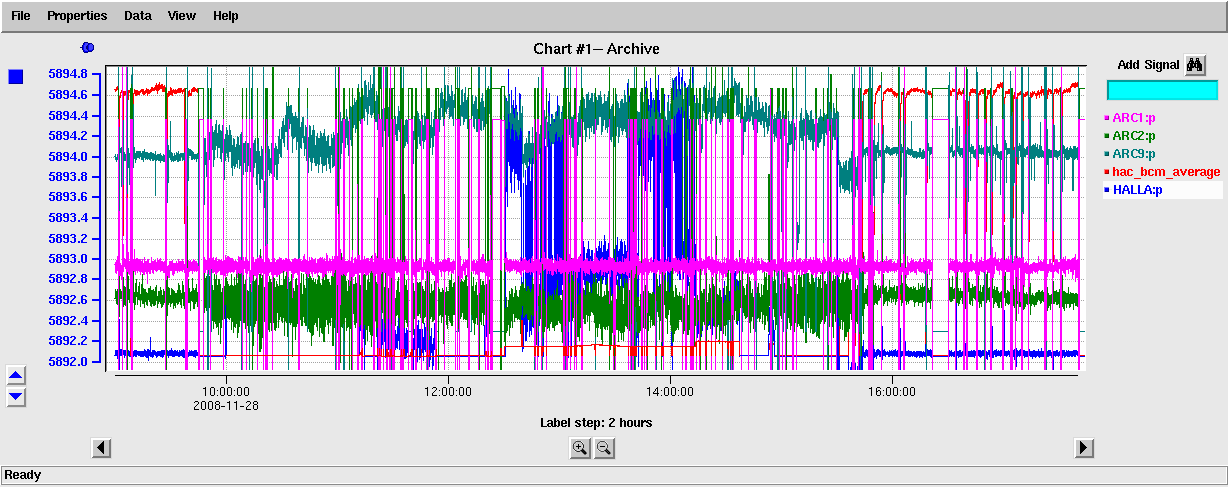This screenshot has width=1228, height=487.
Task: Focus the cyan Add Signal input field
Action: tap(1162, 90)
